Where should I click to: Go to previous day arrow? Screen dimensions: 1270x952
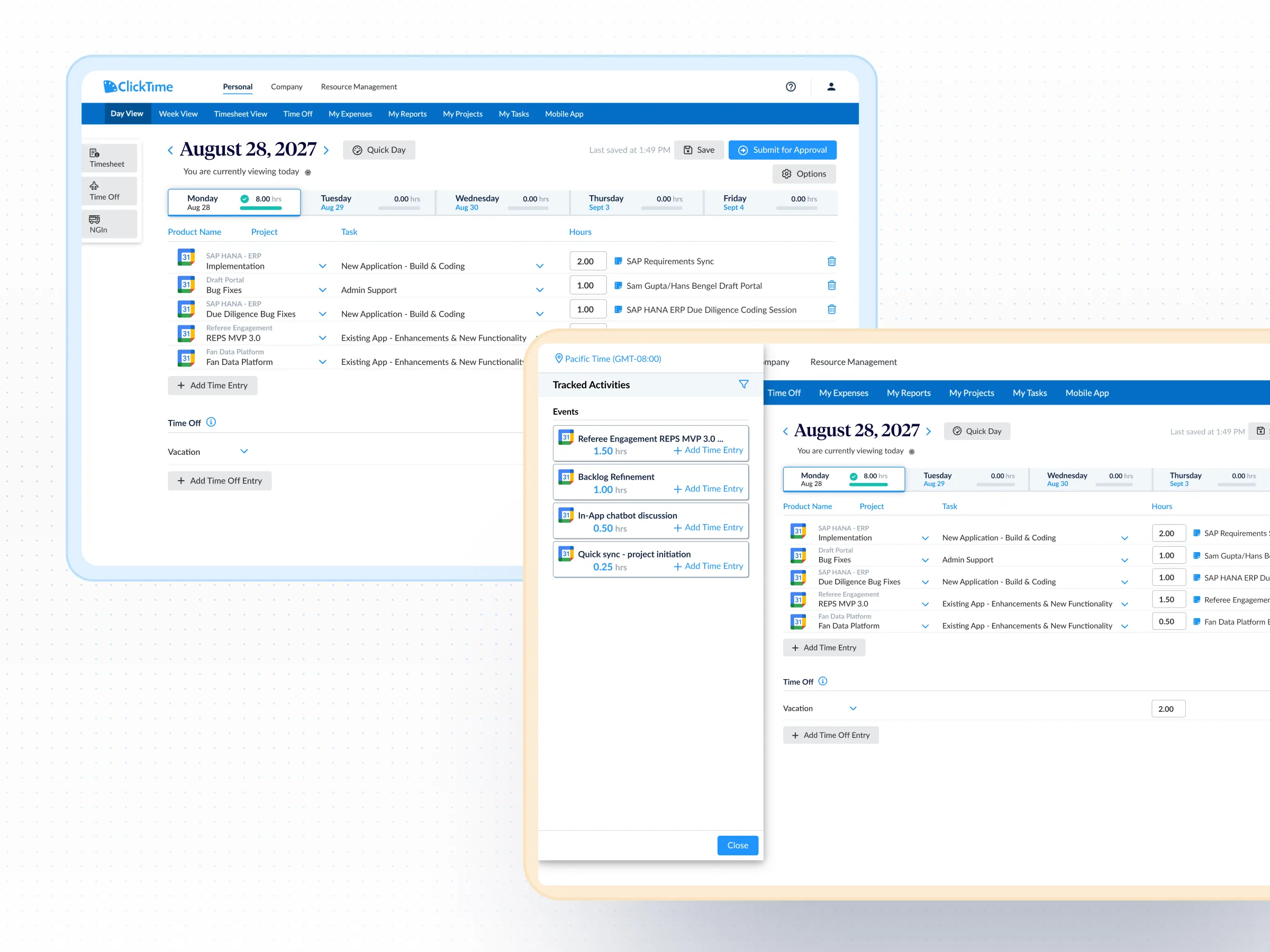pyautogui.click(x=170, y=150)
